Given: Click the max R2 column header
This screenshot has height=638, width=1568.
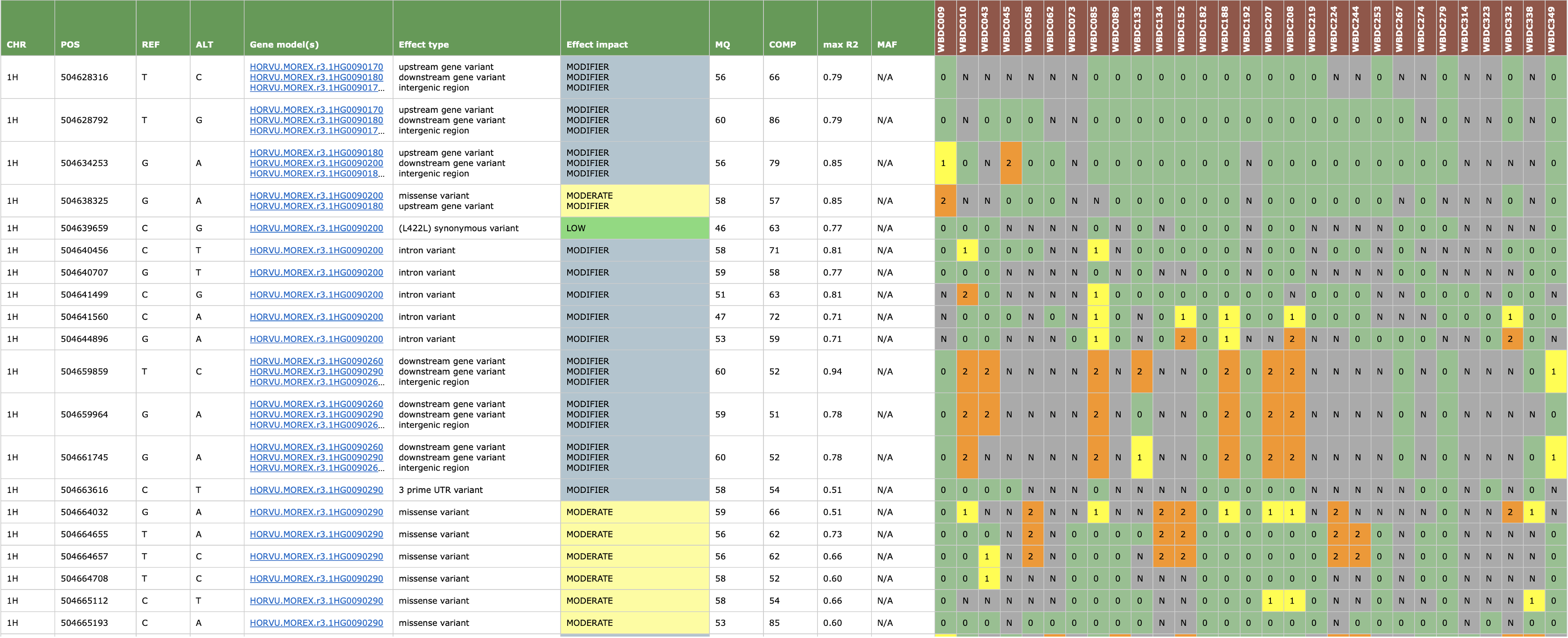Looking at the screenshot, I should tap(840, 44).
